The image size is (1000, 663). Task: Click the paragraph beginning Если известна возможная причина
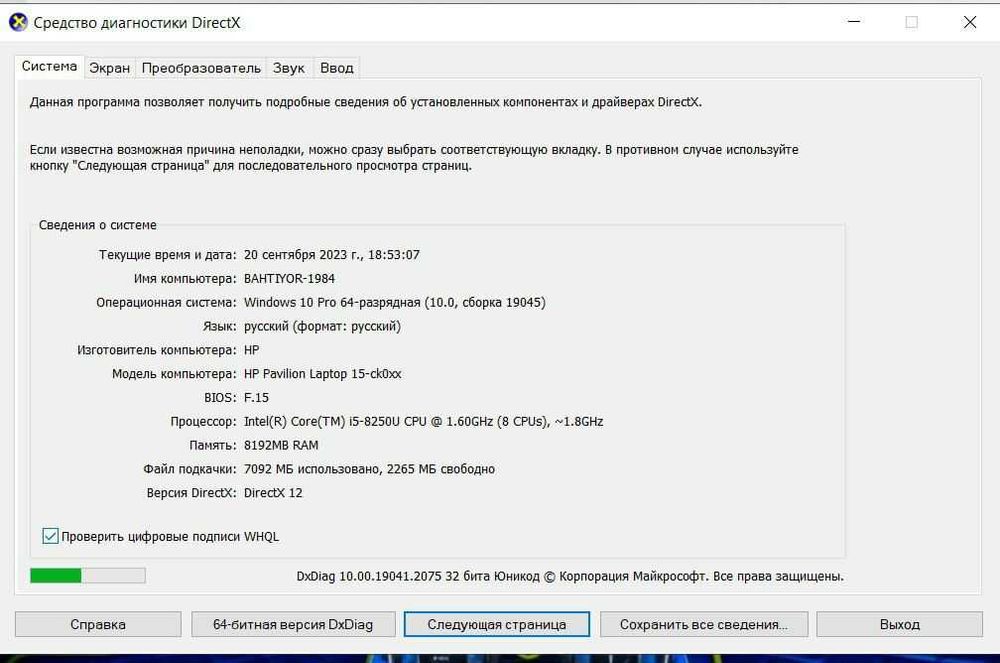pyautogui.click(x=414, y=157)
